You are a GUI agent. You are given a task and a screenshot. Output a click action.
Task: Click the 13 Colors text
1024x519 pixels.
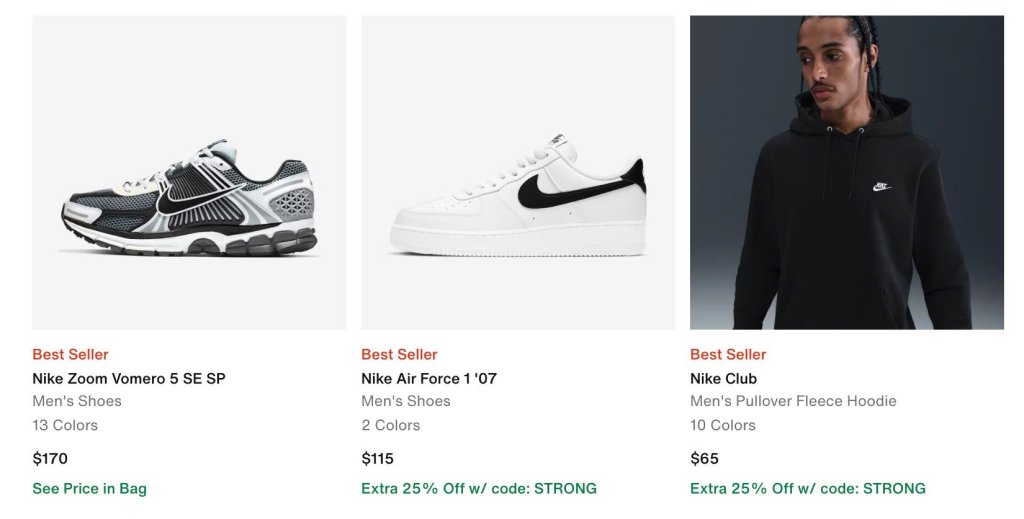coord(65,425)
